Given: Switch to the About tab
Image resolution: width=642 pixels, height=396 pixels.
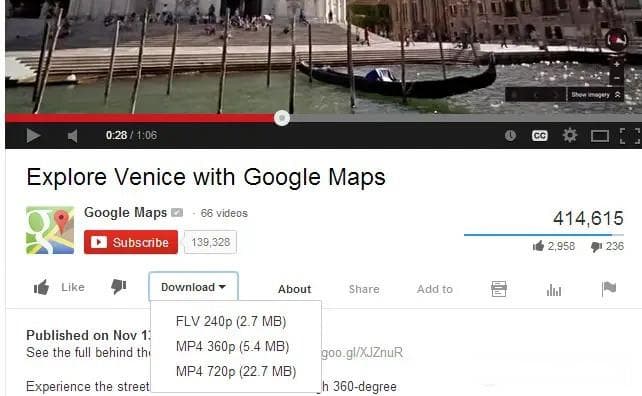Looking at the screenshot, I should [x=294, y=289].
